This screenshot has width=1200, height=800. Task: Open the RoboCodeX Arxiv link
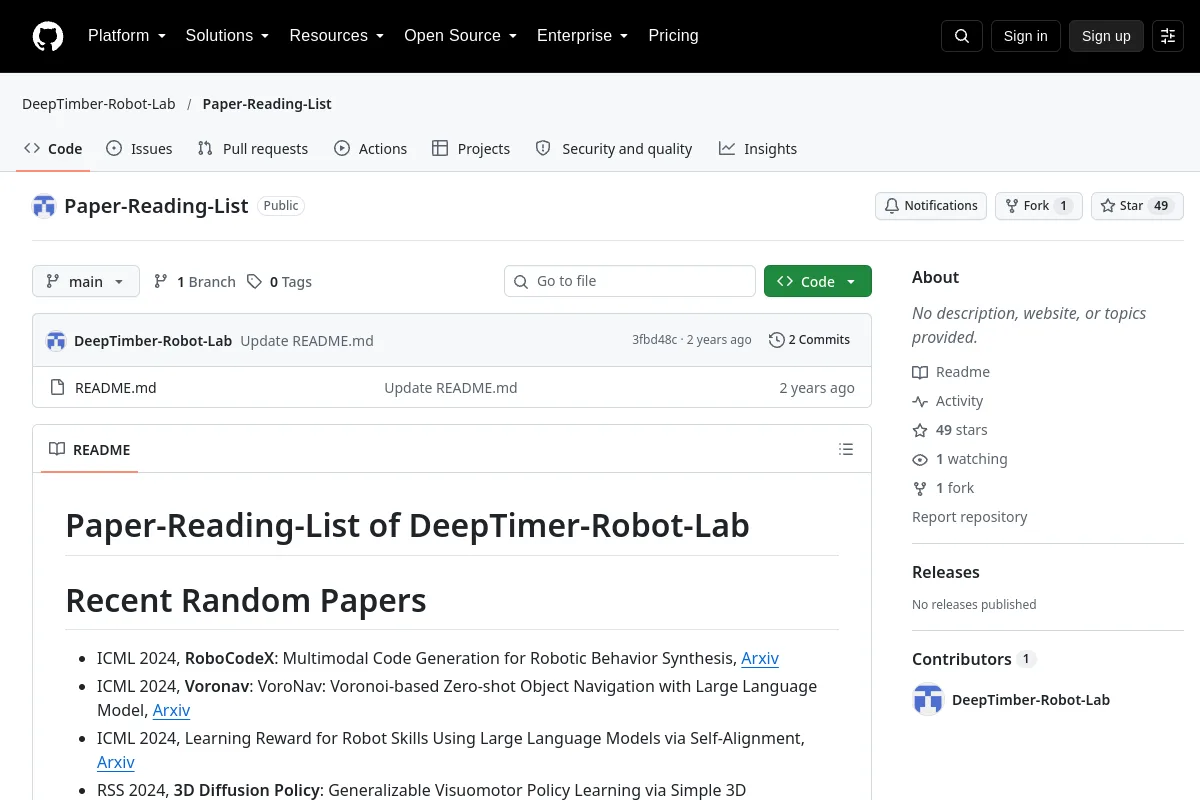click(x=760, y=658)
